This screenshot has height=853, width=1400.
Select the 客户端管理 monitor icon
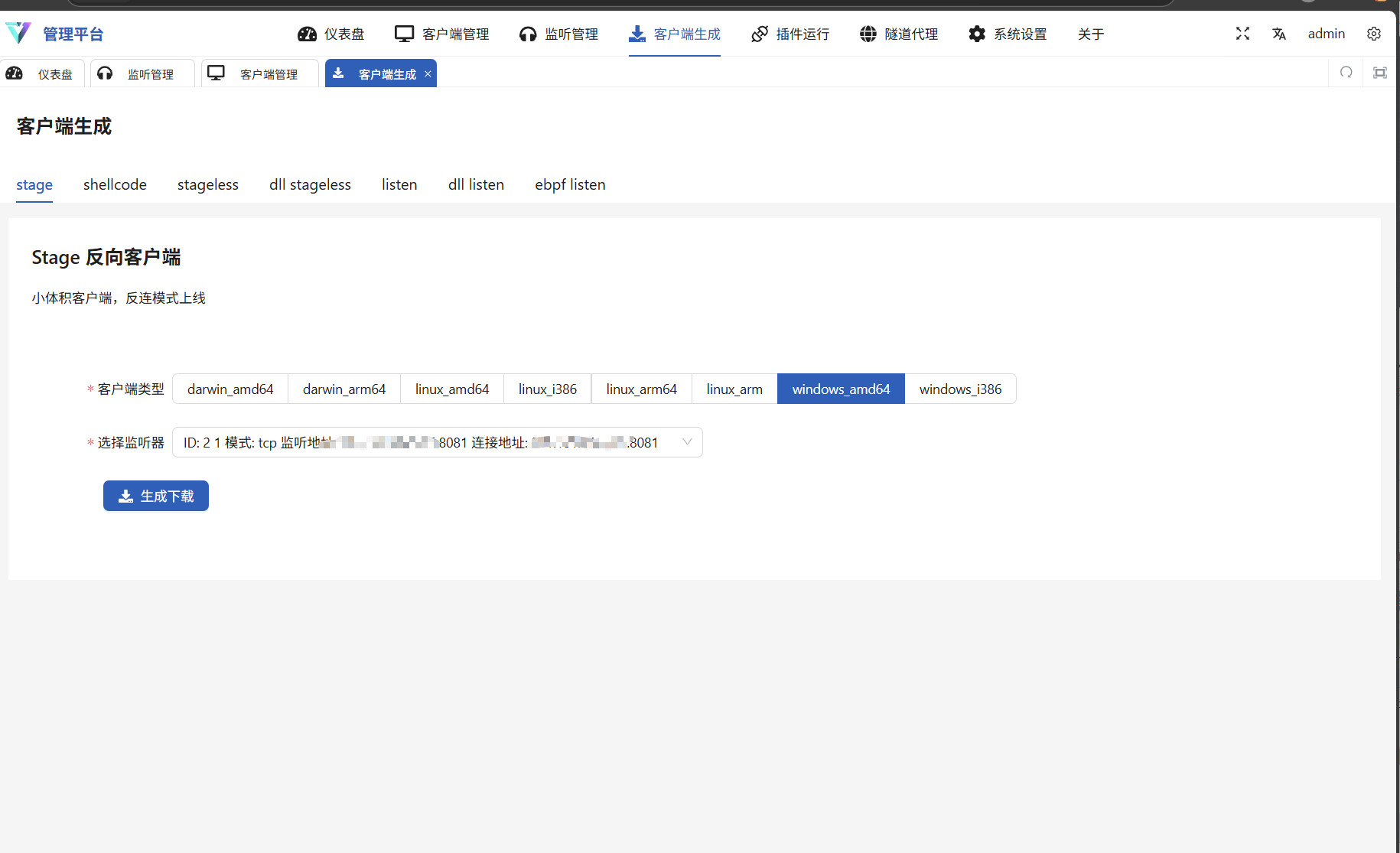click(403, 34)
